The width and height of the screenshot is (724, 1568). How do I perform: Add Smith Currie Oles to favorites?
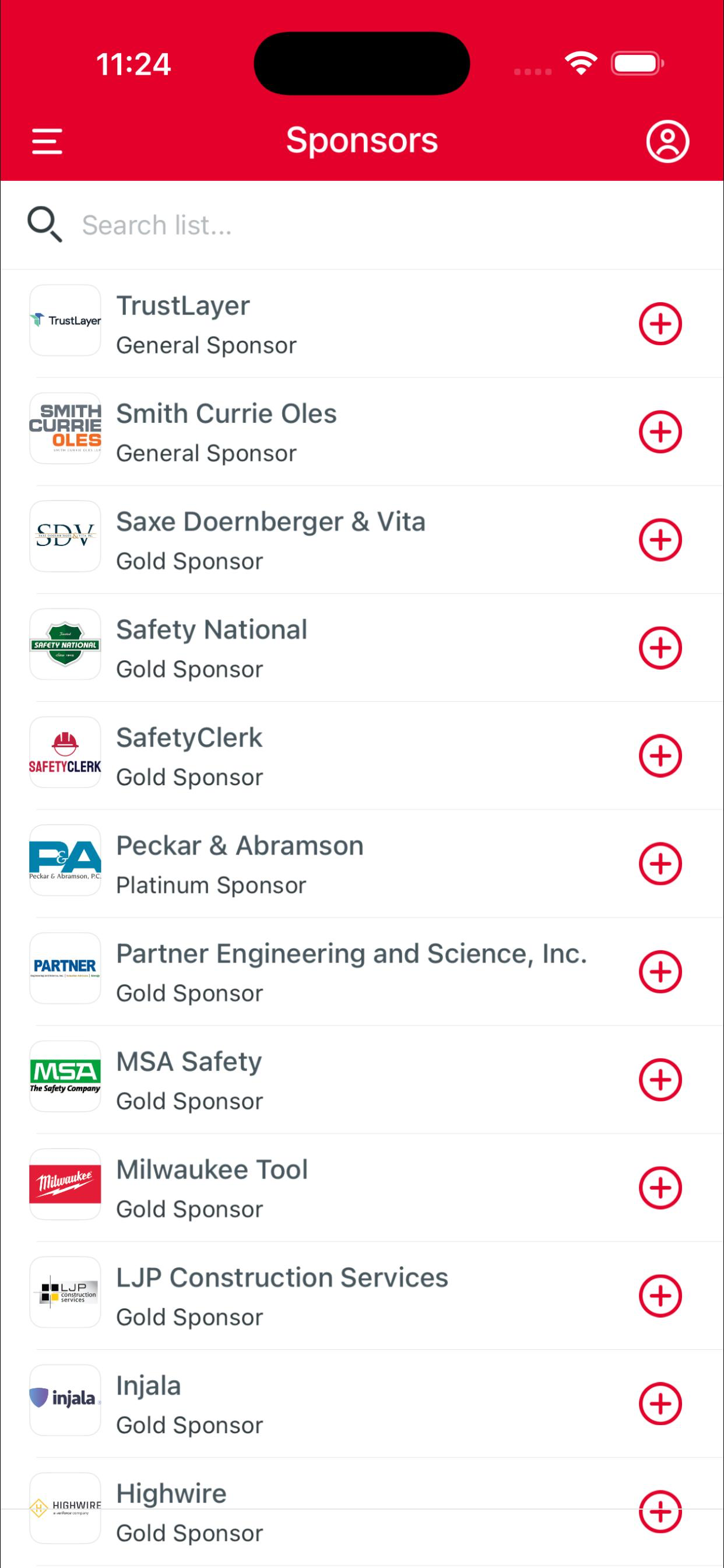click(x=660, y=432)
